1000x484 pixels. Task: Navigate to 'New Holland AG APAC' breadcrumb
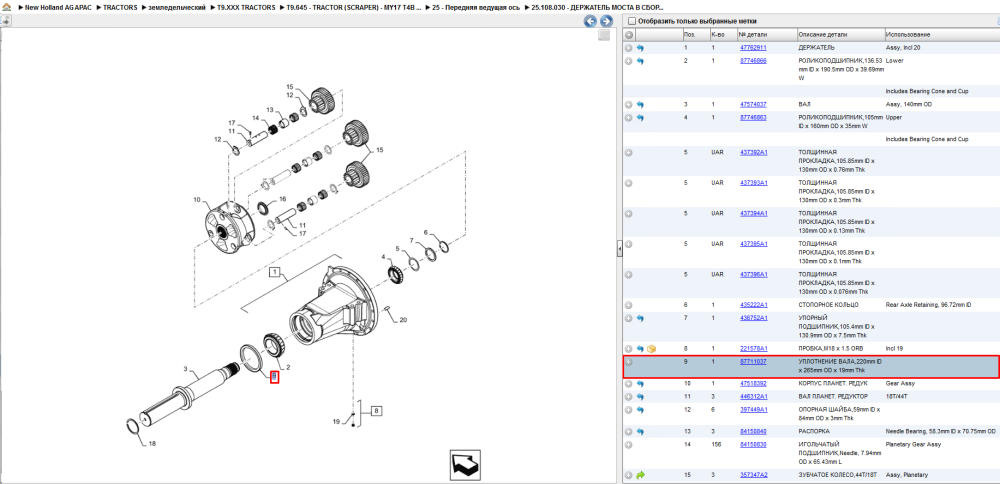[59, 8]
